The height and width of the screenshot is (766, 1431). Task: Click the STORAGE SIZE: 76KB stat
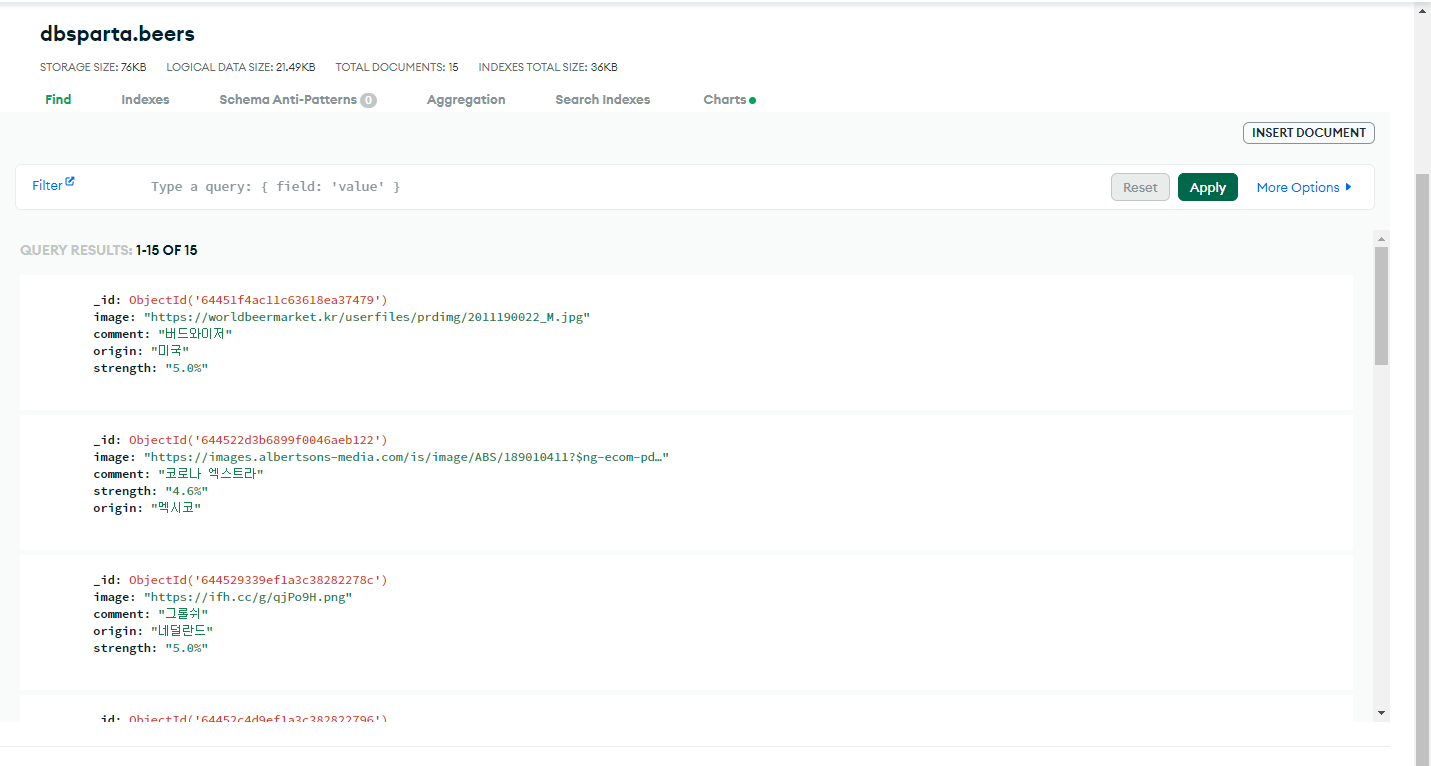(x=93, y=67)
